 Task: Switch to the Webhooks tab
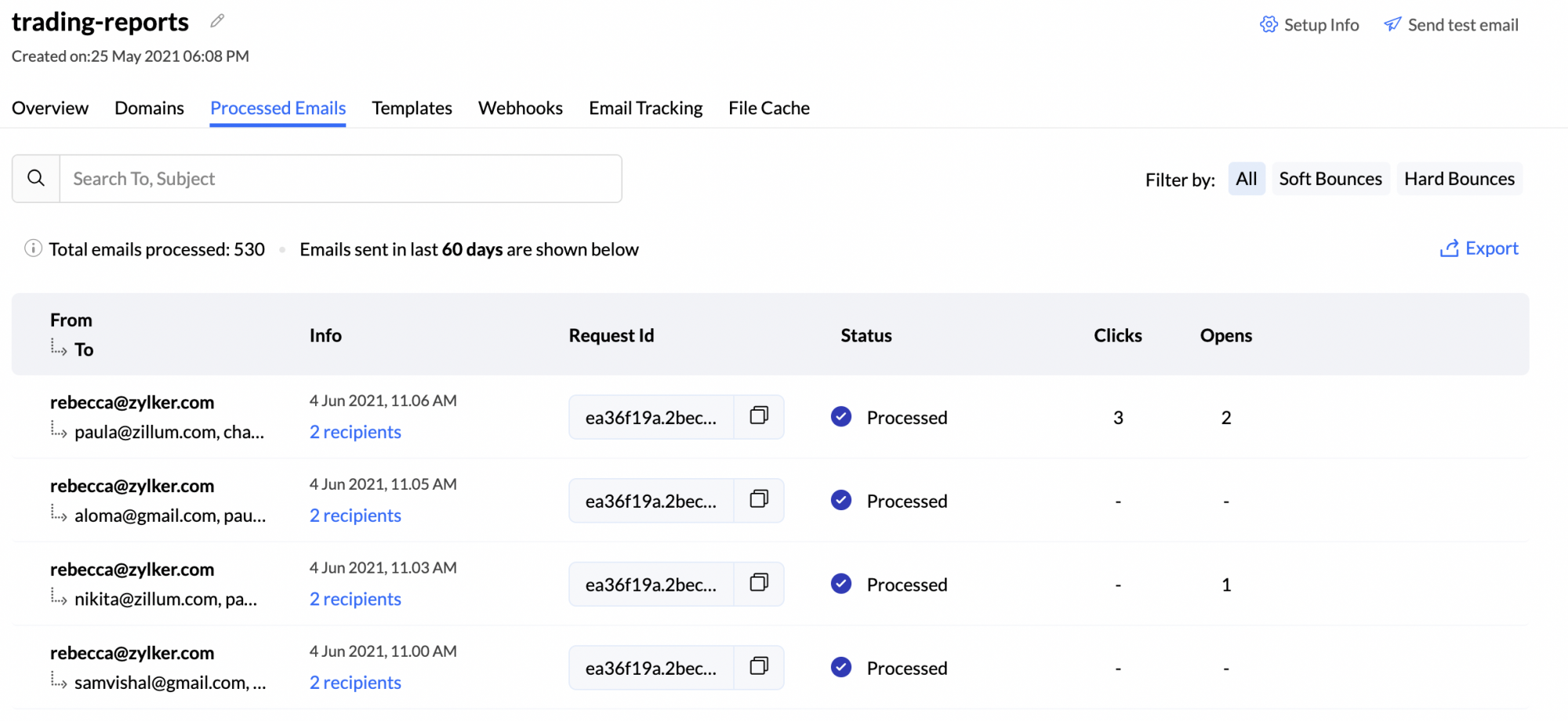click(x=520, y=108)
